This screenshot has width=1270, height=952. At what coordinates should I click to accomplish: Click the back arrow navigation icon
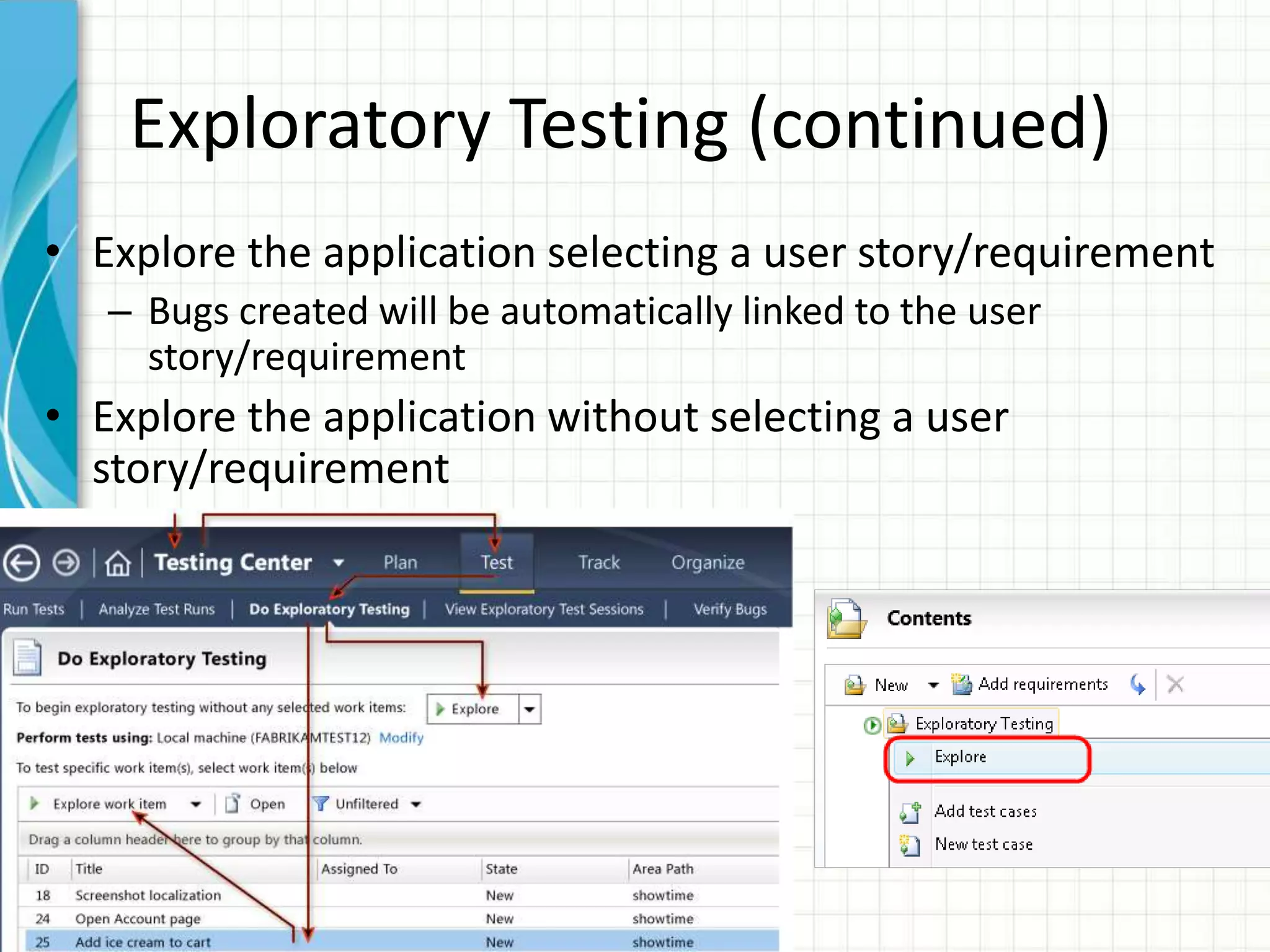pos(22,563)
